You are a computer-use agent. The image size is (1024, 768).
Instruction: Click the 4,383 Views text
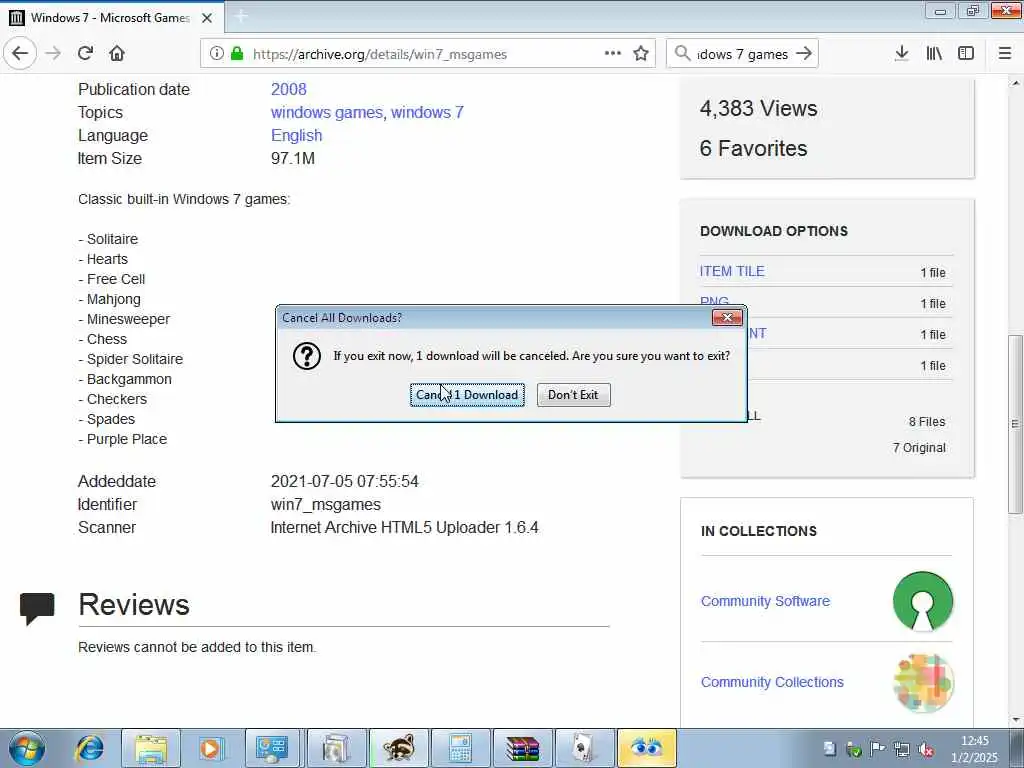[x=758, y=108]
